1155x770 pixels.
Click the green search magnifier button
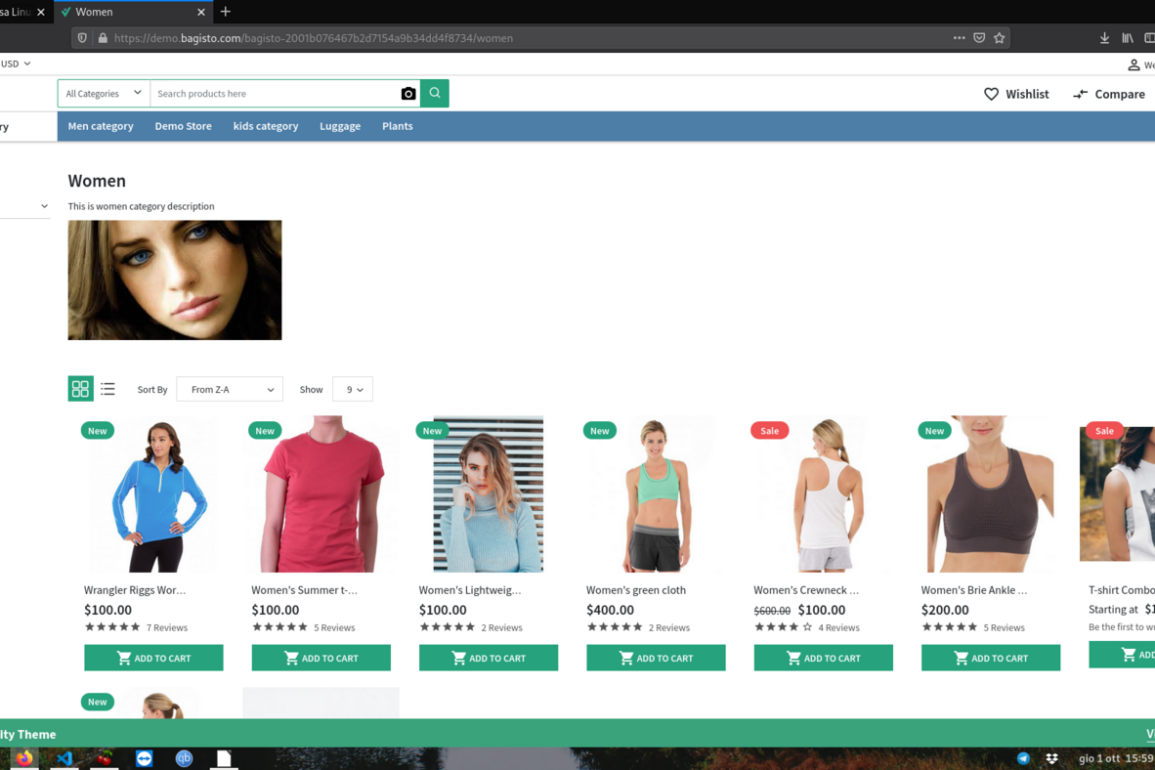coord(435,94)
